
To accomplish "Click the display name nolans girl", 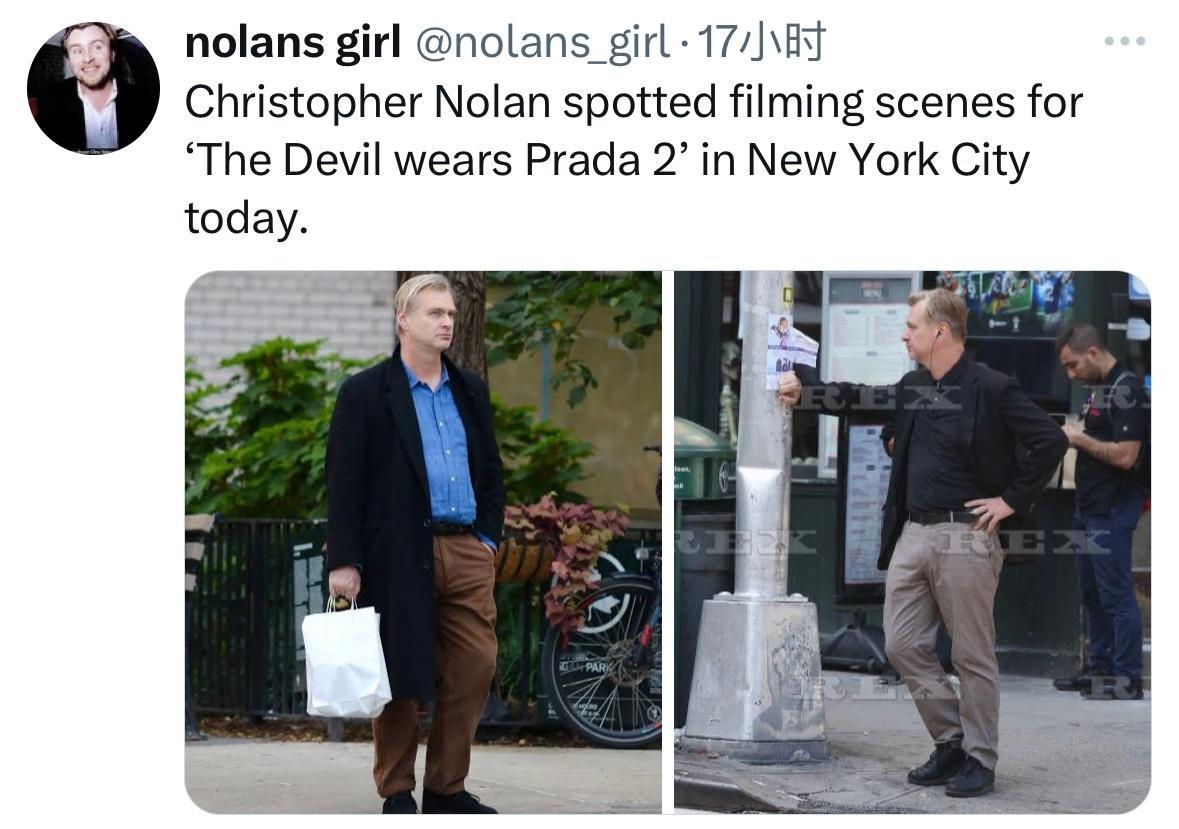I will 292,42.
